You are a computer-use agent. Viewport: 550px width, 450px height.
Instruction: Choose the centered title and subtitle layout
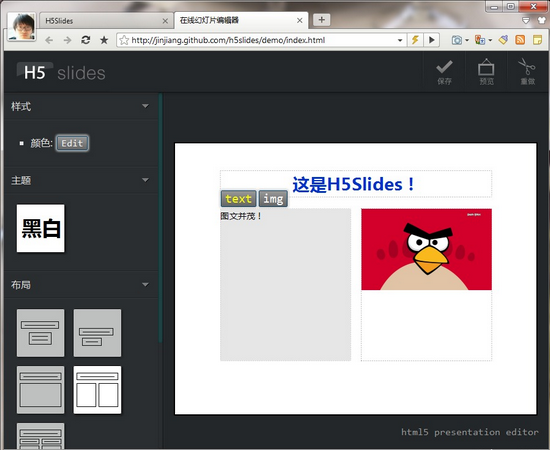[x=41, y=333]
